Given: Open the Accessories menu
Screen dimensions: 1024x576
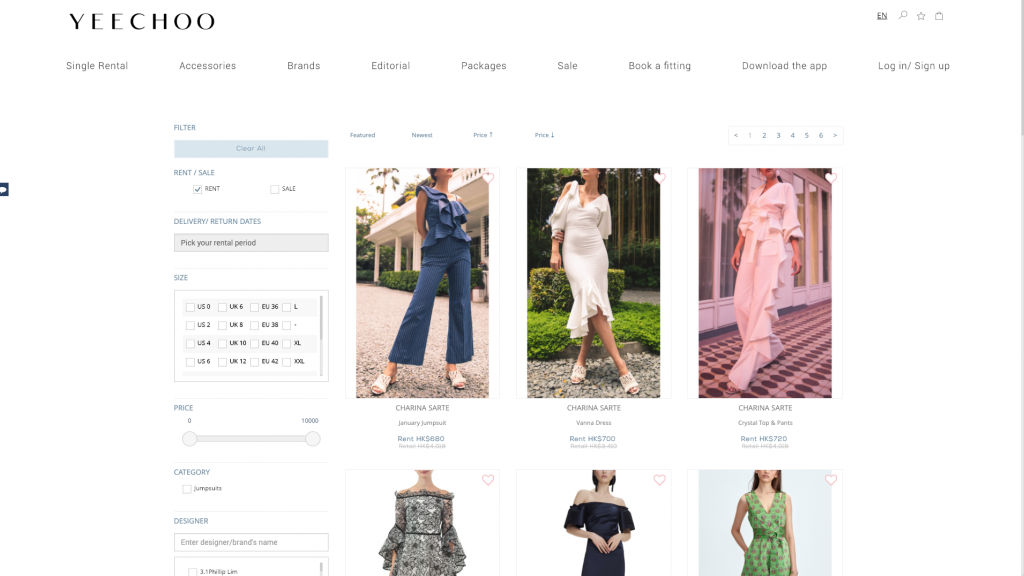Looking at the screenshot, I should [x=207, y=66].
